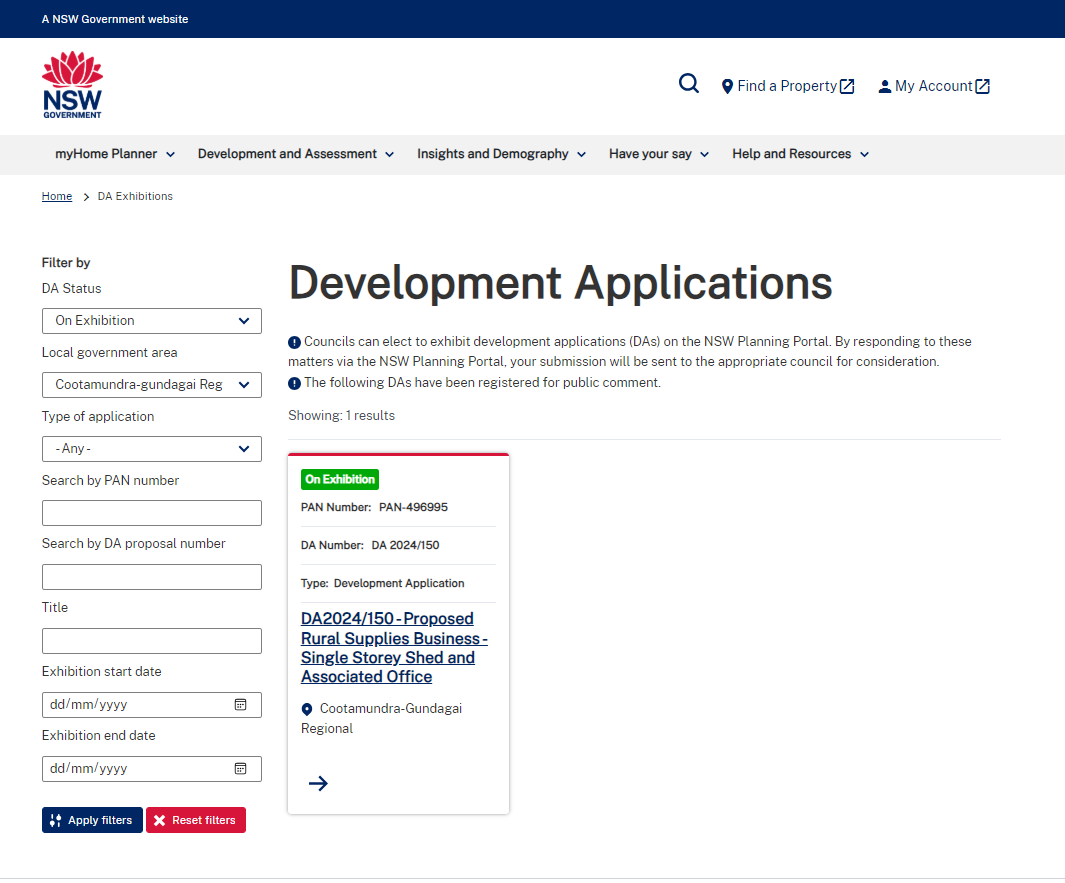The width and height of the screenshot is (1065, 883).
Task: Expand Insights and Demography menu
Action: pyautogui.click(x=501, y=154)
